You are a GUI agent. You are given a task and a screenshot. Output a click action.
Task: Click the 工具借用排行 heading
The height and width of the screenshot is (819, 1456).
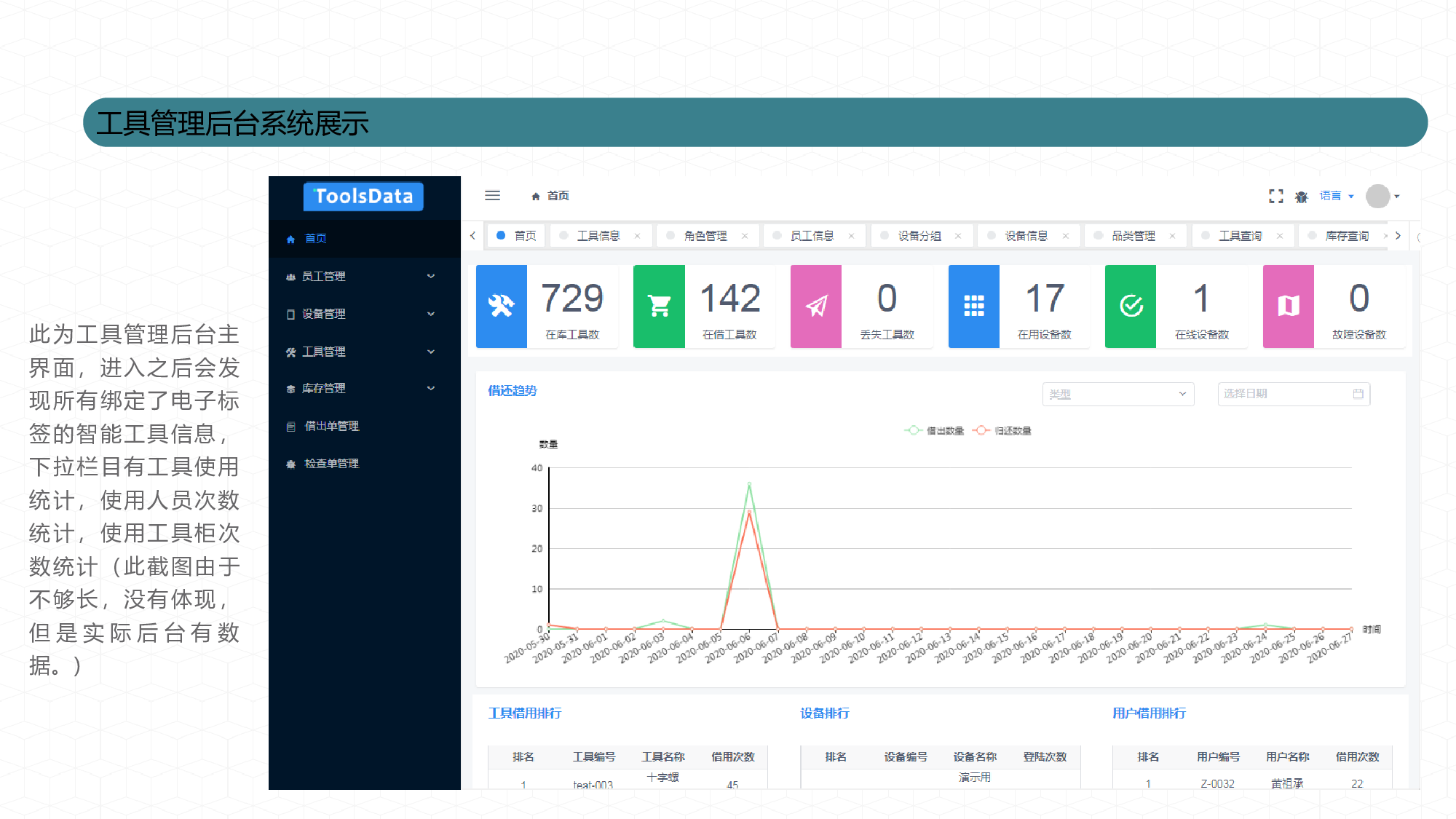click(525, 713)
